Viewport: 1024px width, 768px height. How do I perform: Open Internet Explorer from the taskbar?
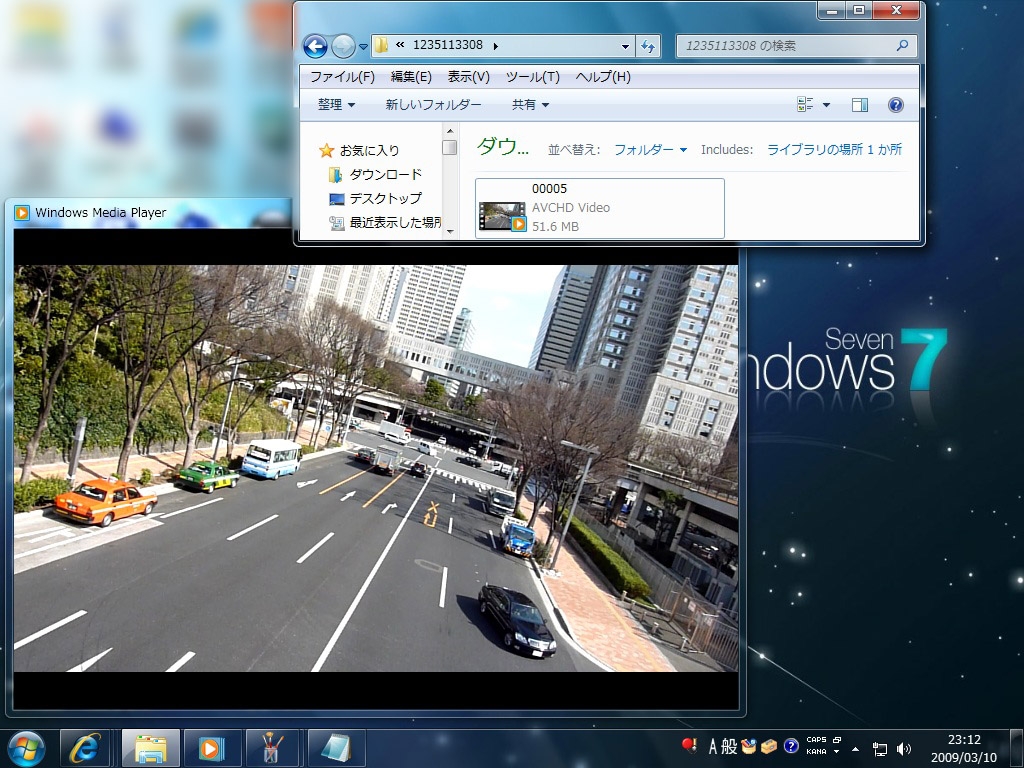pyautogui.click(x=85, y=748)
